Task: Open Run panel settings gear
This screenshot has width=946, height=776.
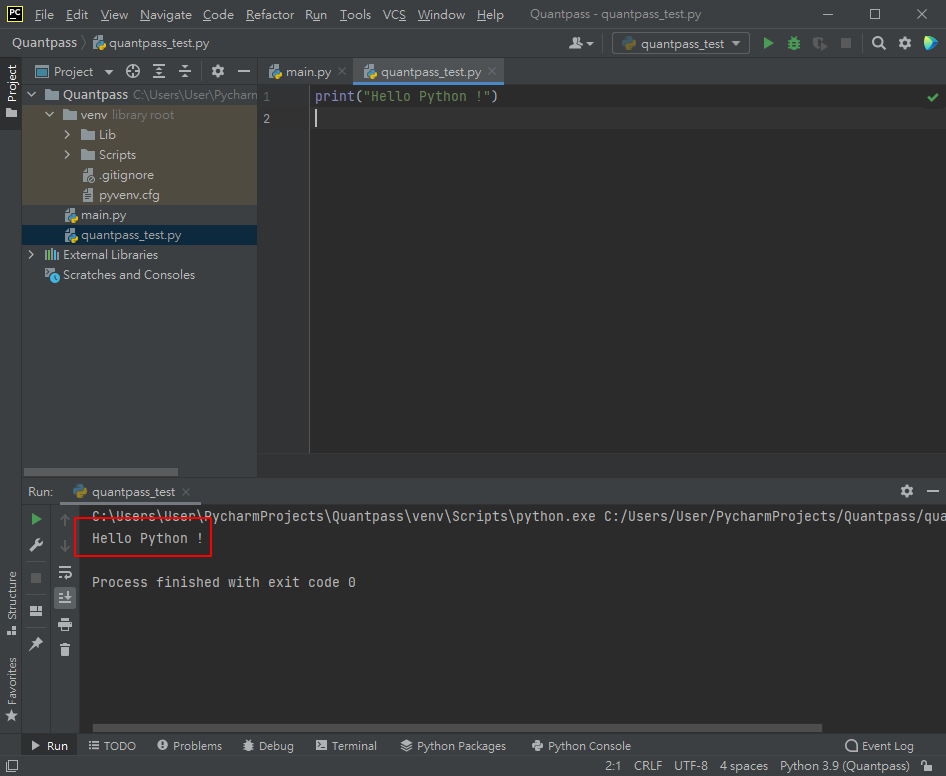Action: tap(907, 491)
